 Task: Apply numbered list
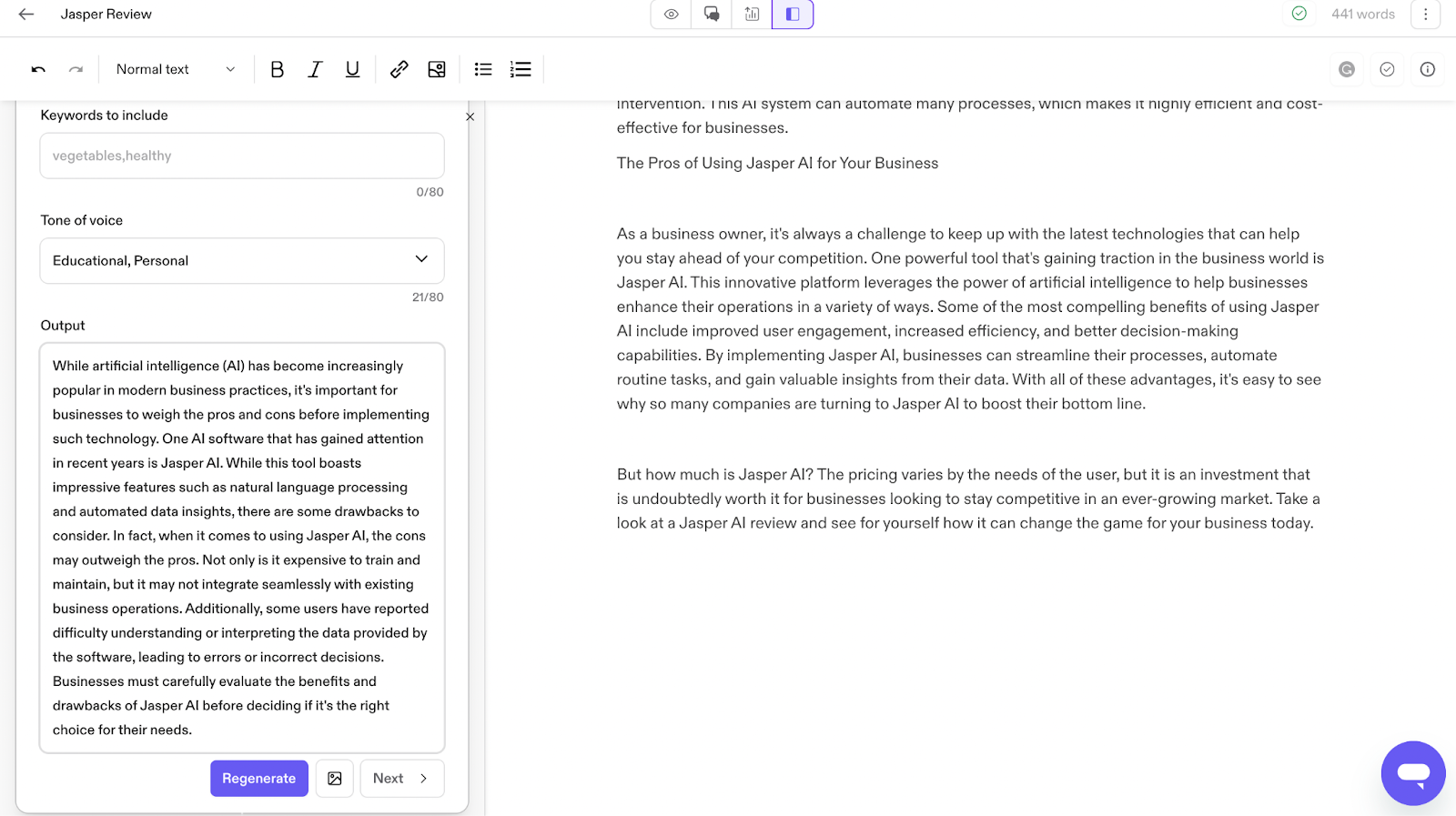(x=521, y=69)
